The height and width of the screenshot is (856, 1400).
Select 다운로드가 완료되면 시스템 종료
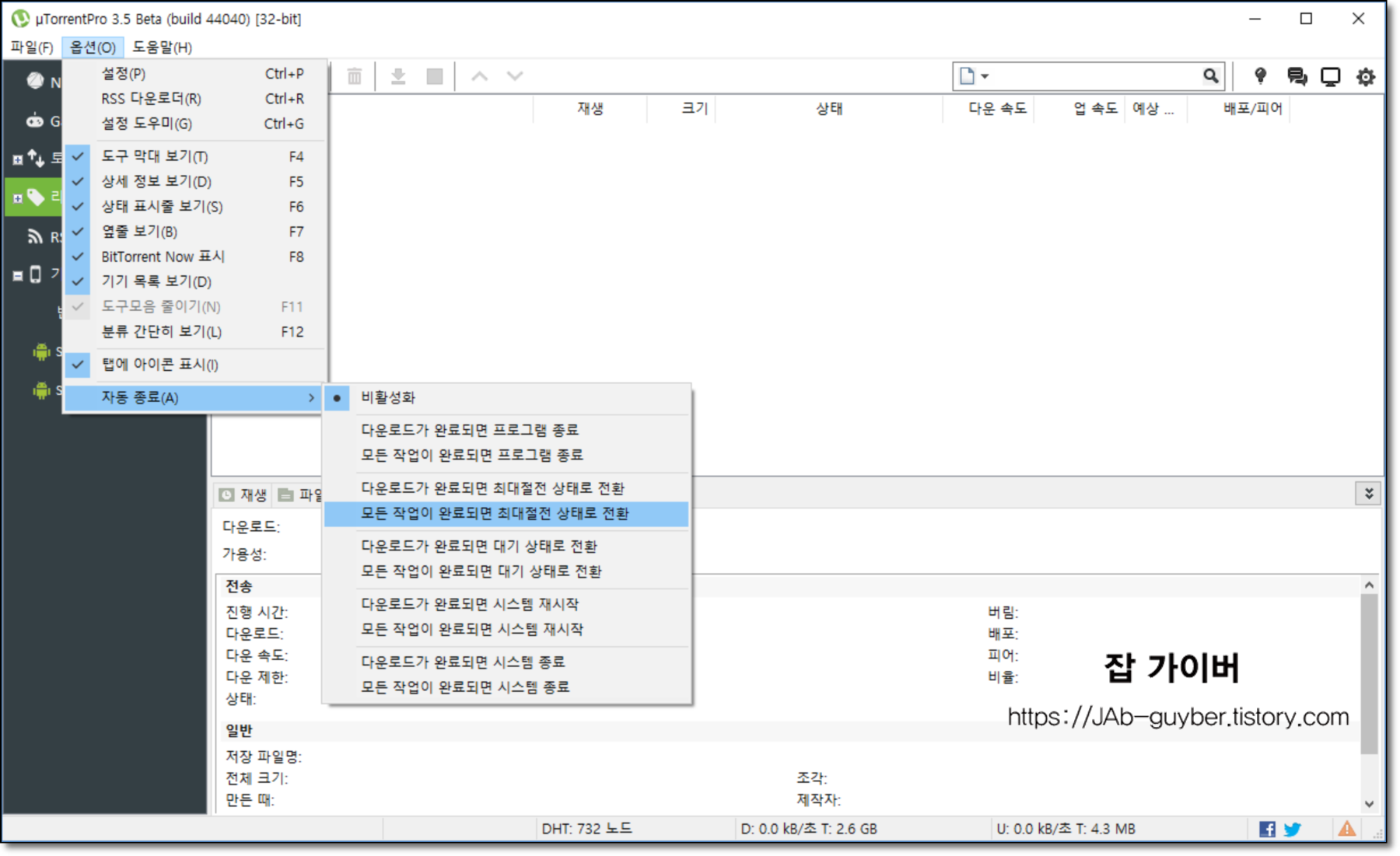[x=507, y=662]
